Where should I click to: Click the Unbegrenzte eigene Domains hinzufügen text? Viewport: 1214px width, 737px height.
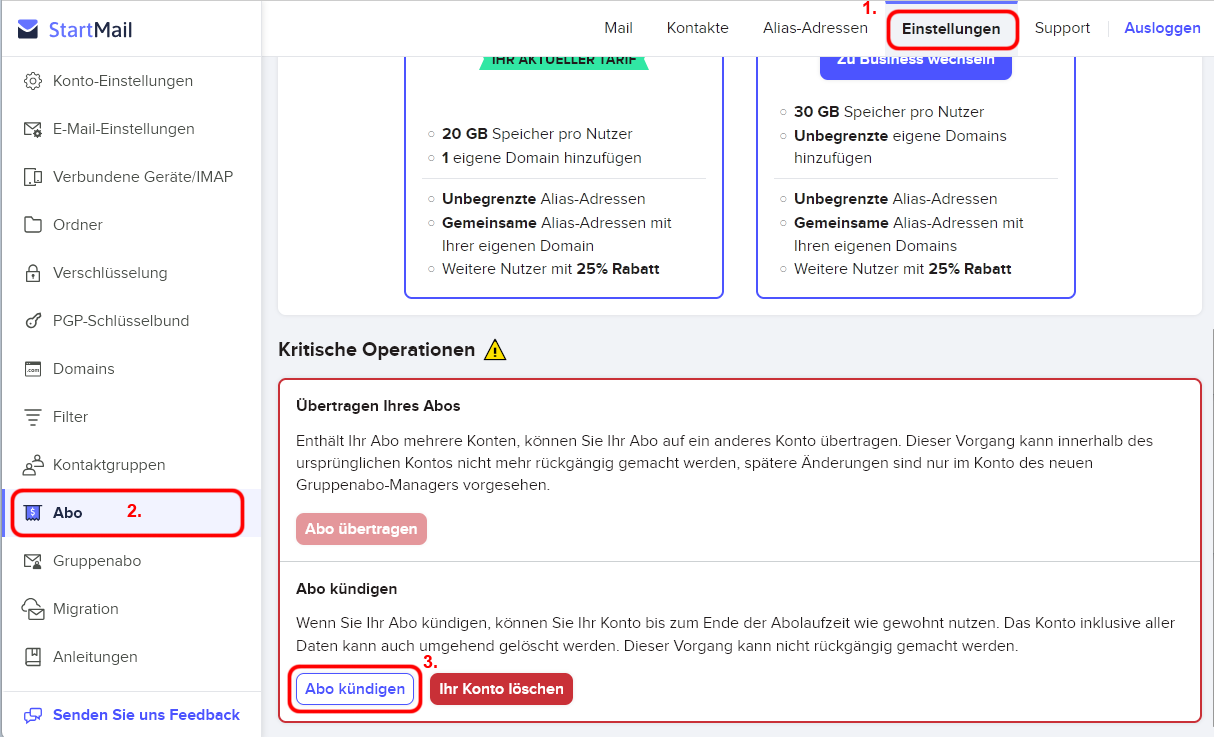click(x=900, y=147)
